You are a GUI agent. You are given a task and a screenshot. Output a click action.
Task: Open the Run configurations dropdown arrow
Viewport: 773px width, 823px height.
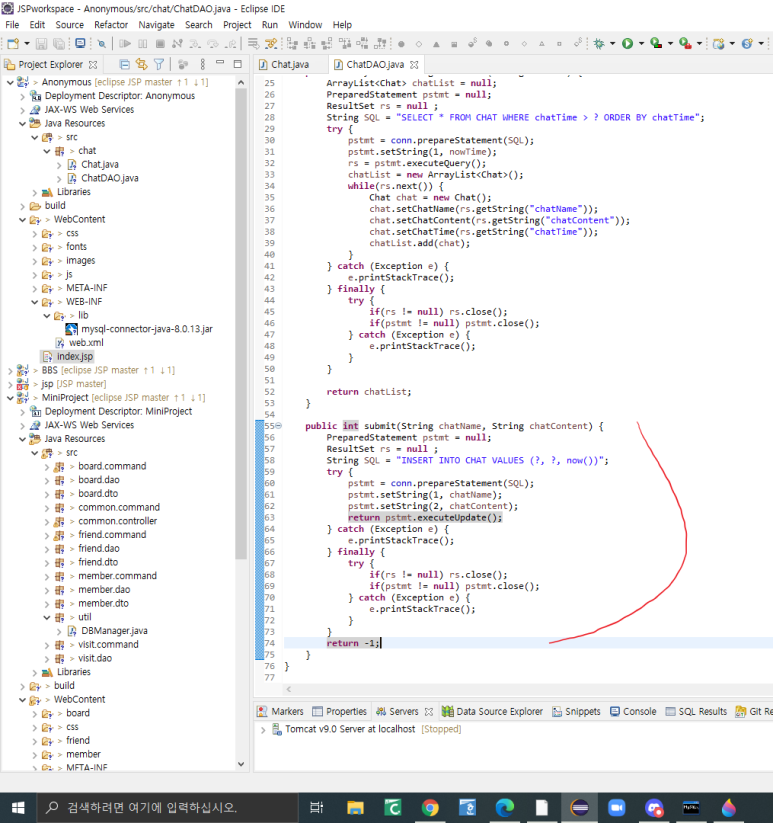[641, 44]
